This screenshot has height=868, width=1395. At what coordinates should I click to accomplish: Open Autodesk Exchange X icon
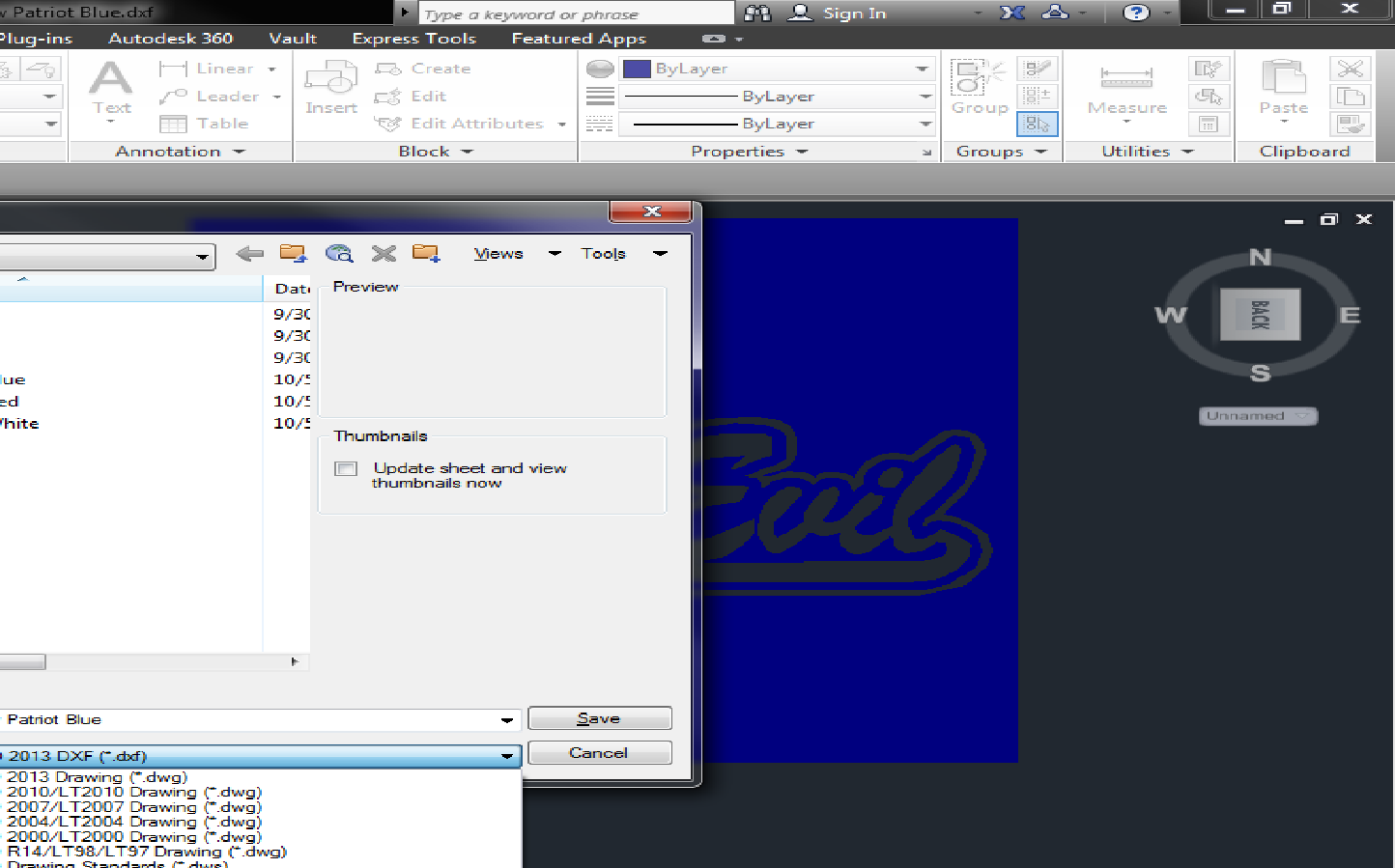(1011, 13)
